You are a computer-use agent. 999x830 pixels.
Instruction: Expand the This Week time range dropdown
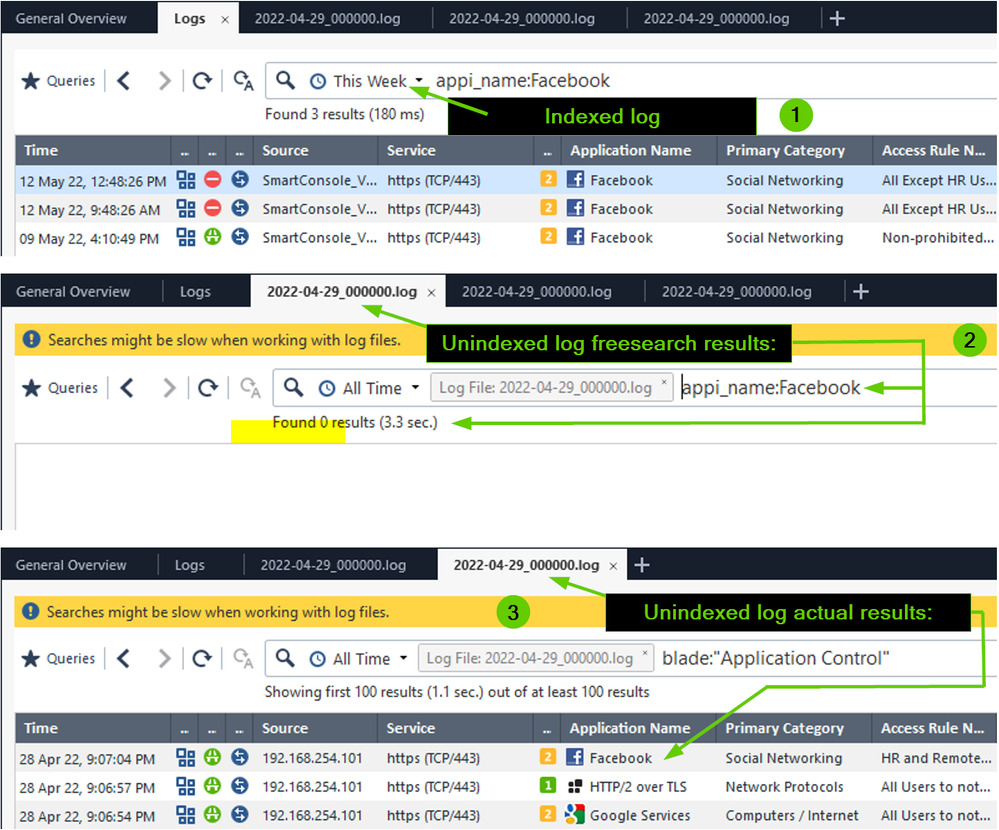(x=419, y=81)
